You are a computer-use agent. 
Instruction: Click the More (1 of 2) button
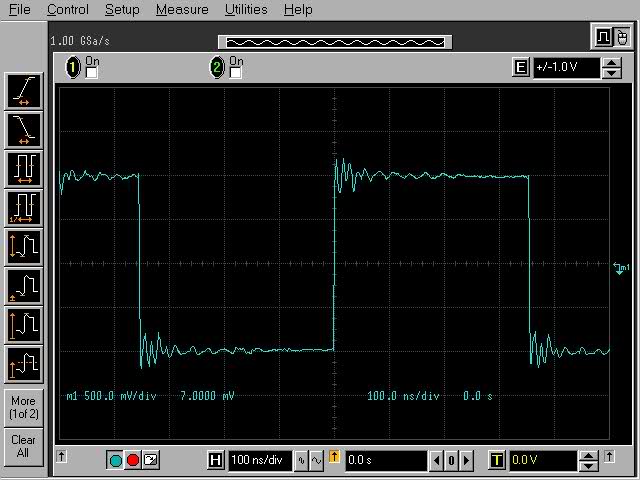click(x=24, y=407)
